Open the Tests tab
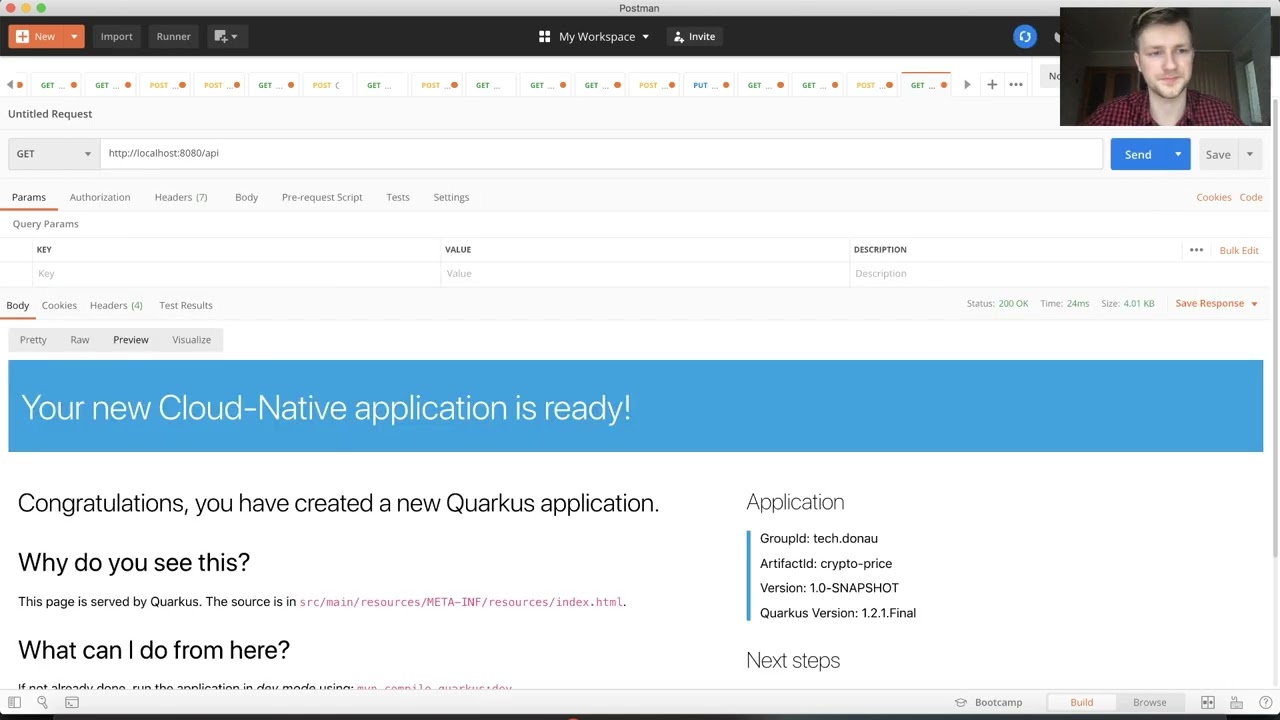The image size is (1280, 720). coord(398,197)
